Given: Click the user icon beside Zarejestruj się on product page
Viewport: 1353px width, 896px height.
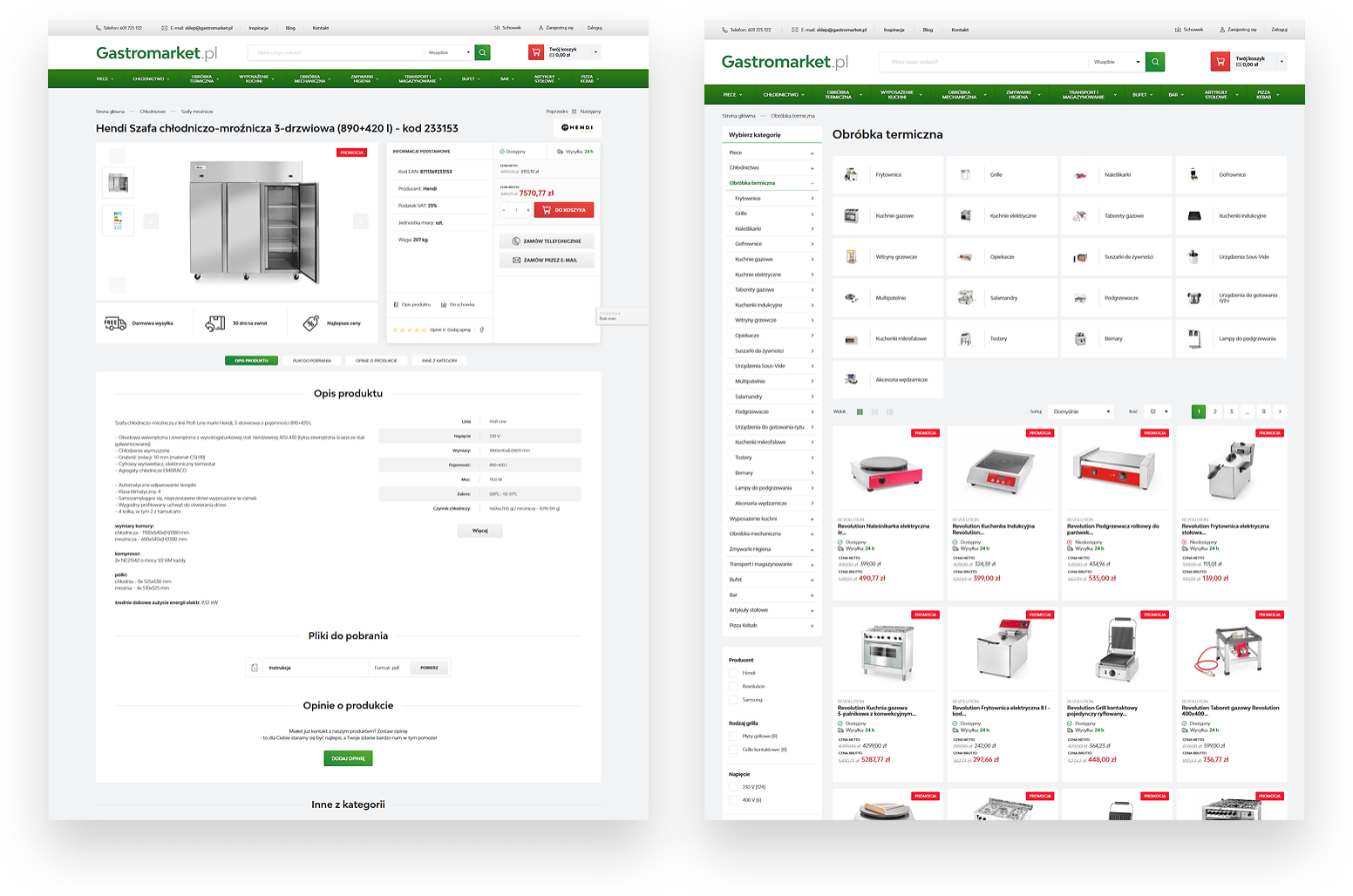Looking at the screenshot, I should 541,28.
